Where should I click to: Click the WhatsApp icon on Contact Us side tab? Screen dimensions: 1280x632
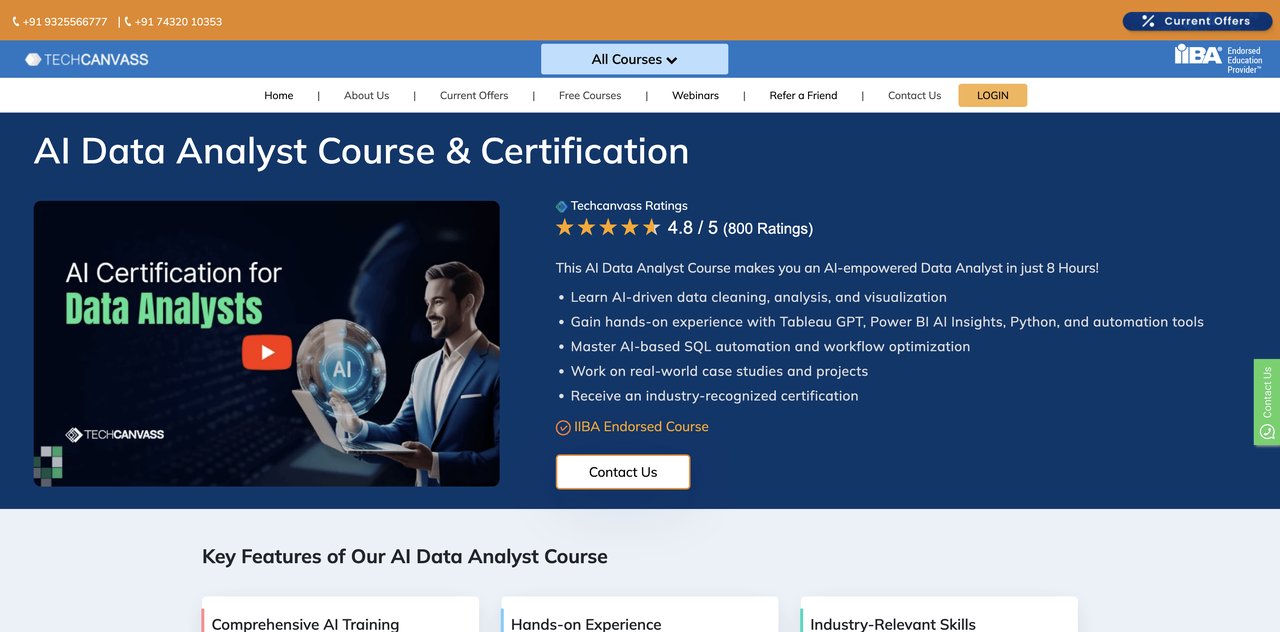tap(1267, 432)
